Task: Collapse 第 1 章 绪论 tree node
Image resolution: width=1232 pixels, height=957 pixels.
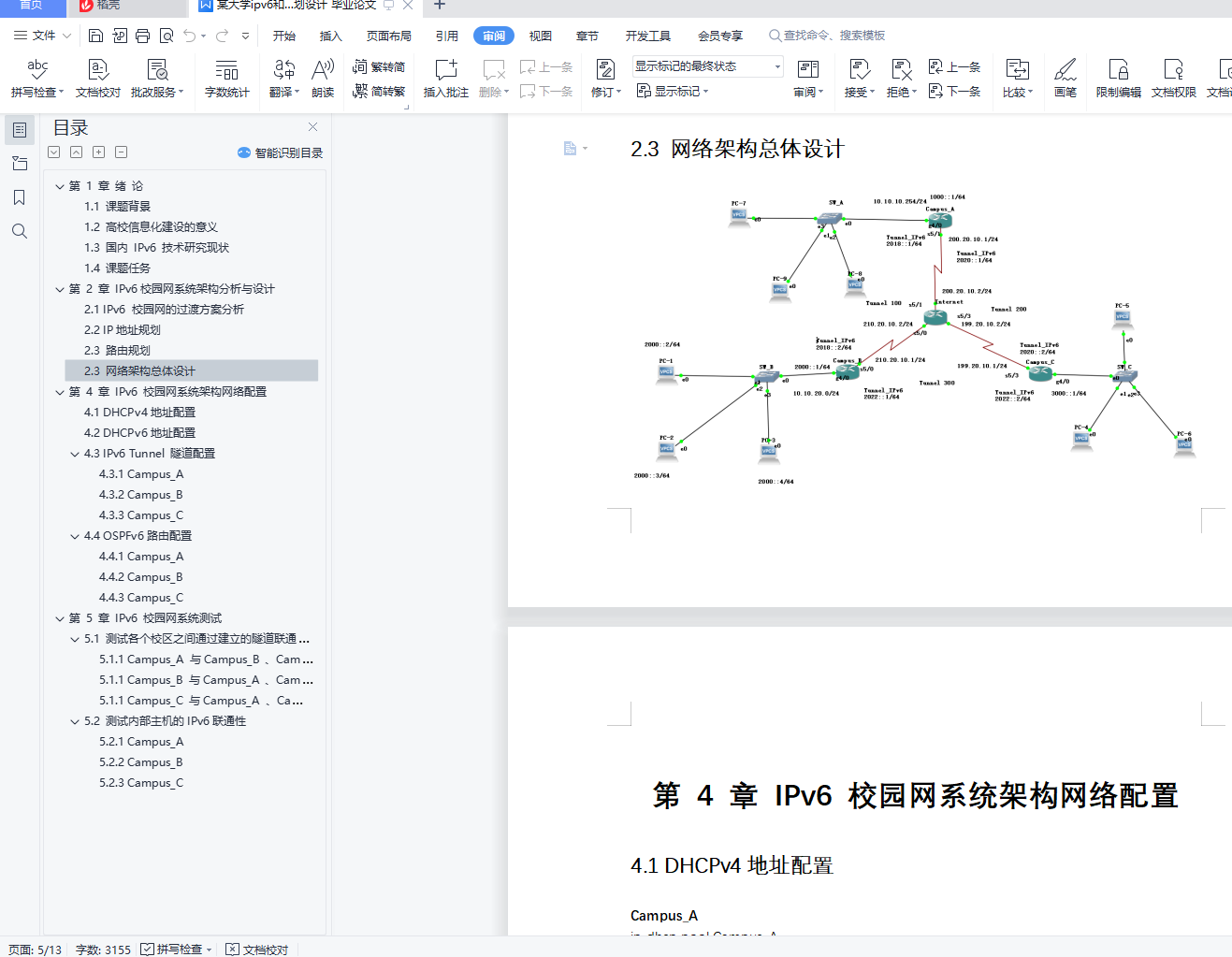Action: point(60,186)
